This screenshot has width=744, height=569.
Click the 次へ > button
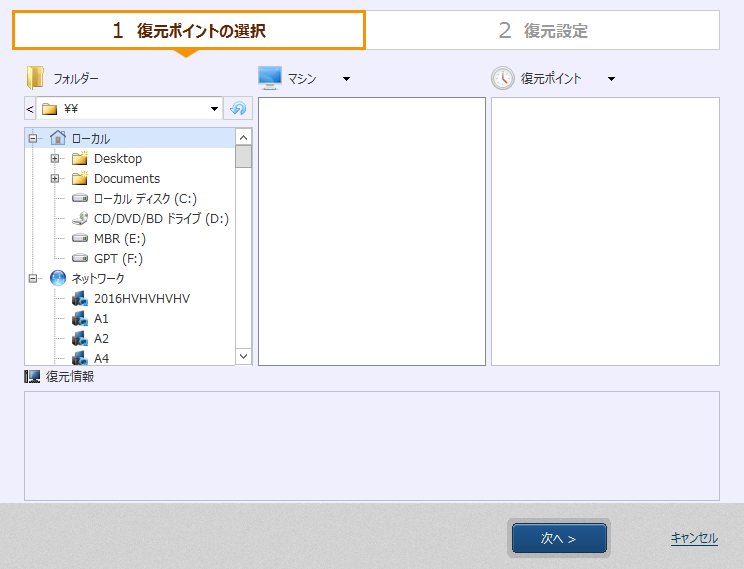click(559, 538)
